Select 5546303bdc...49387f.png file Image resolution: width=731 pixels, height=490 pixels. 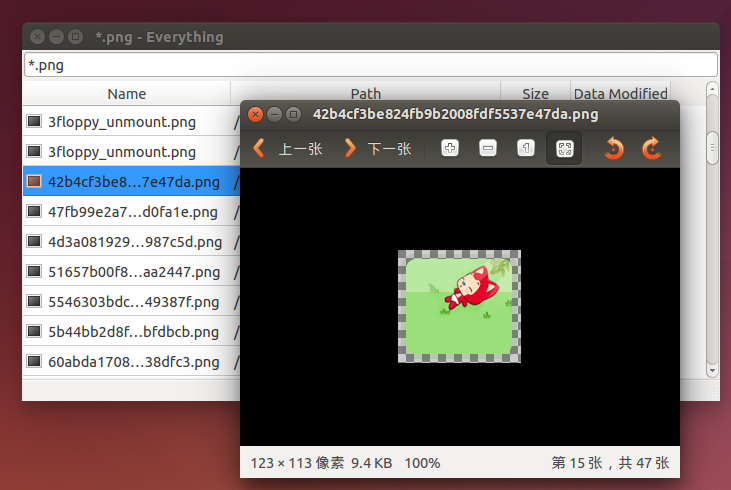(x=131, y=302)
